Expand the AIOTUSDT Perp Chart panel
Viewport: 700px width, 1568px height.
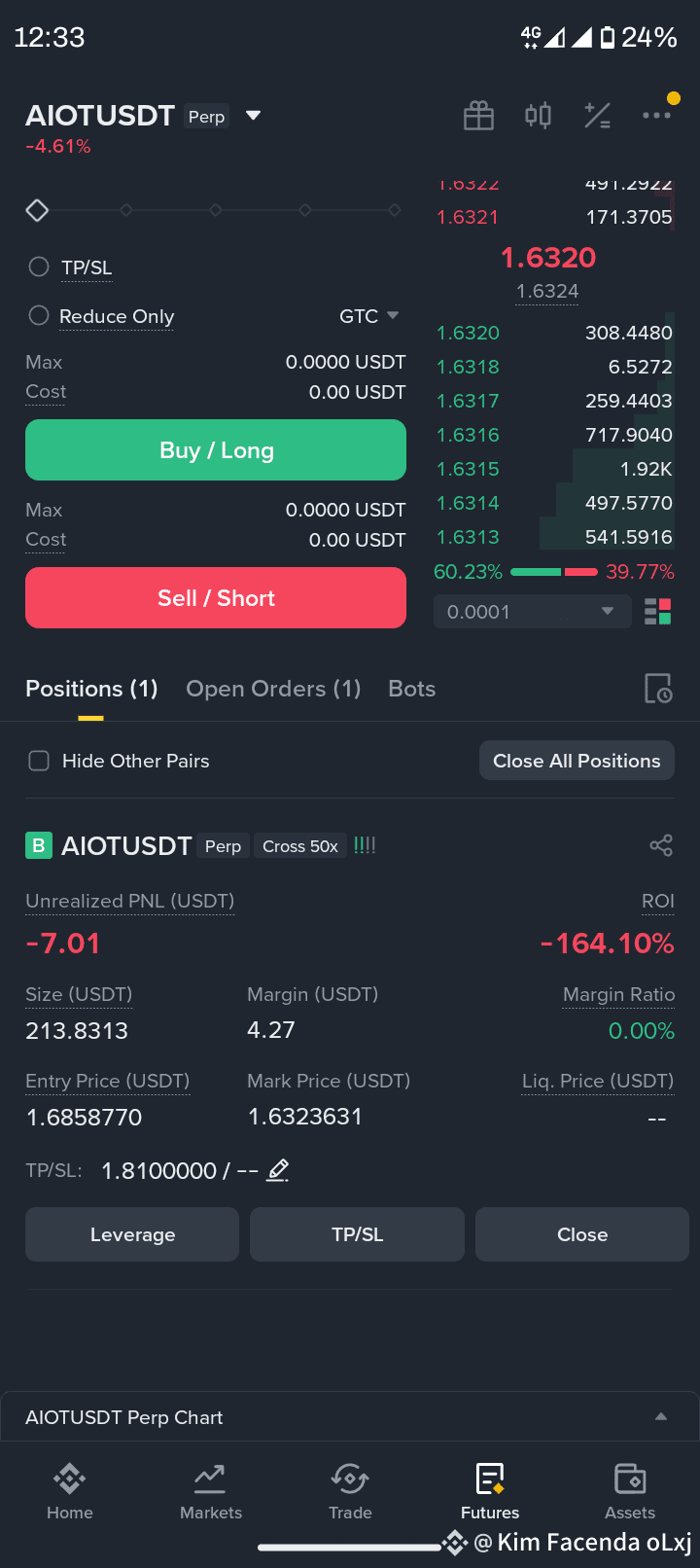tap(349, 1417)
